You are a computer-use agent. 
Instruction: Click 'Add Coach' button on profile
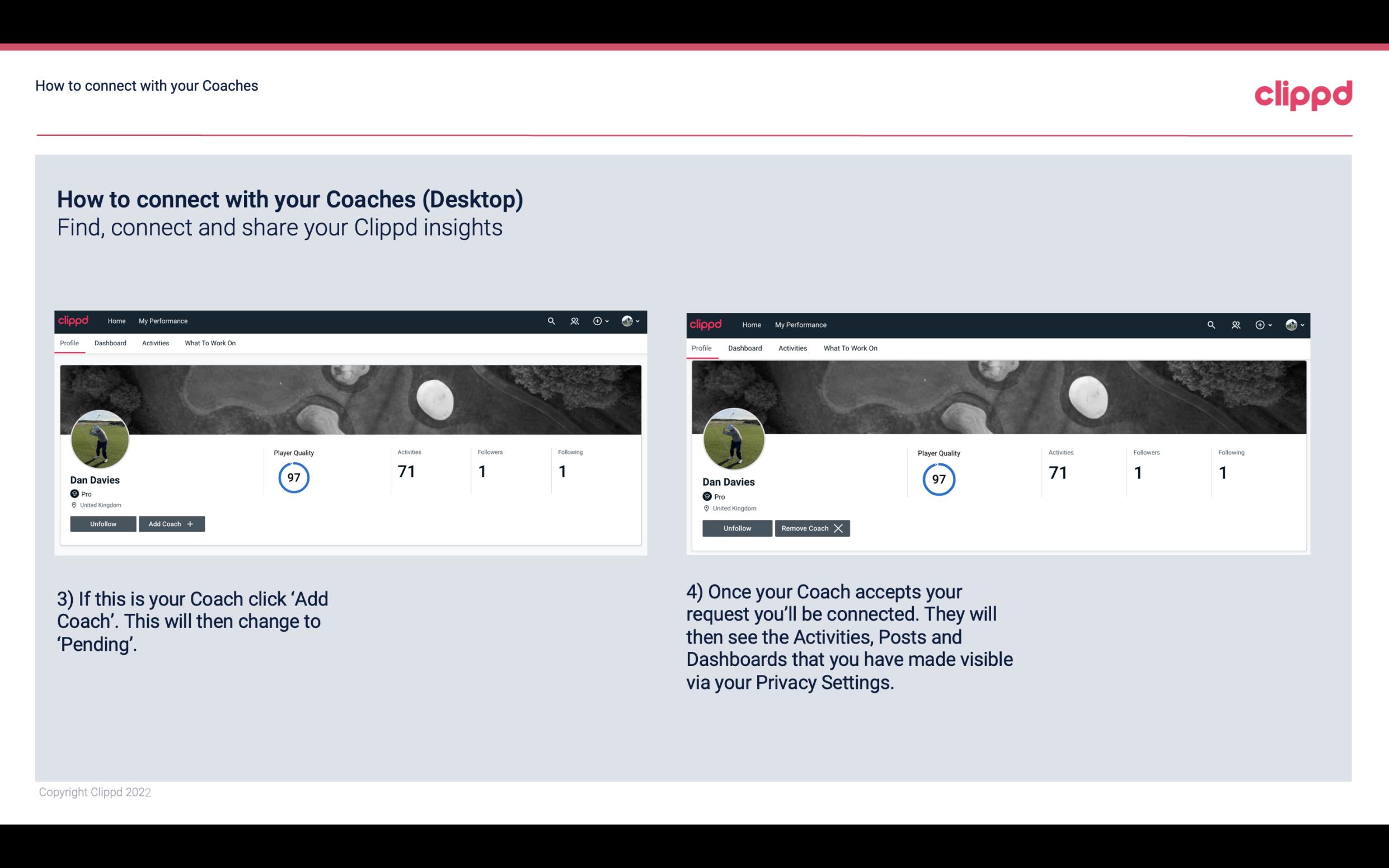pos(170,524)
